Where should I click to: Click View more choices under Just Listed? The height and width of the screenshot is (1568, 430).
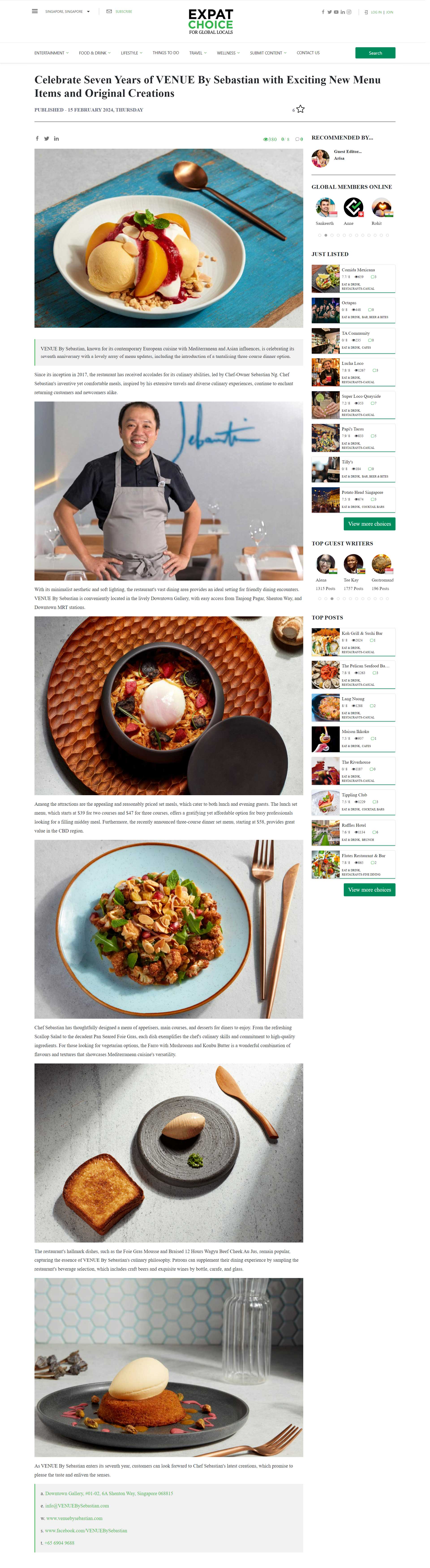[369, 524]
